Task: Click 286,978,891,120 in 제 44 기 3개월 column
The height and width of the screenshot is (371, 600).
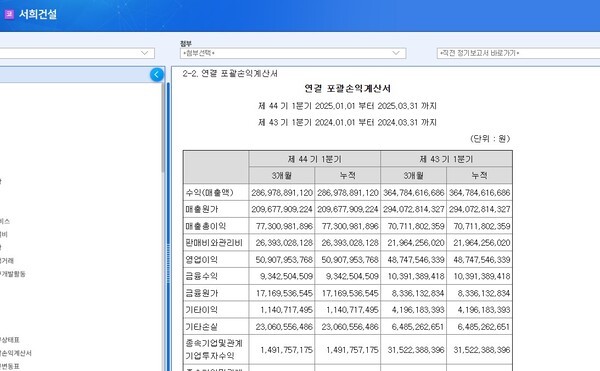Action: (282, 193)
